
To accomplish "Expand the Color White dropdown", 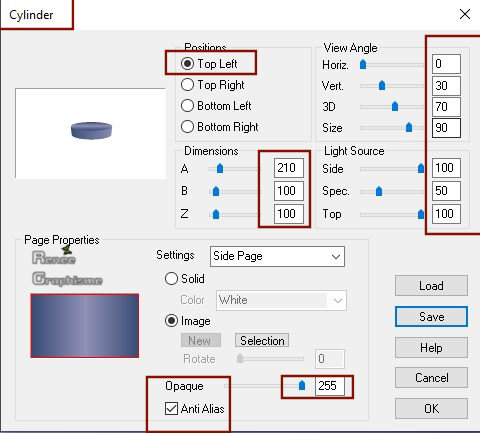I will [x=281, y=300].
